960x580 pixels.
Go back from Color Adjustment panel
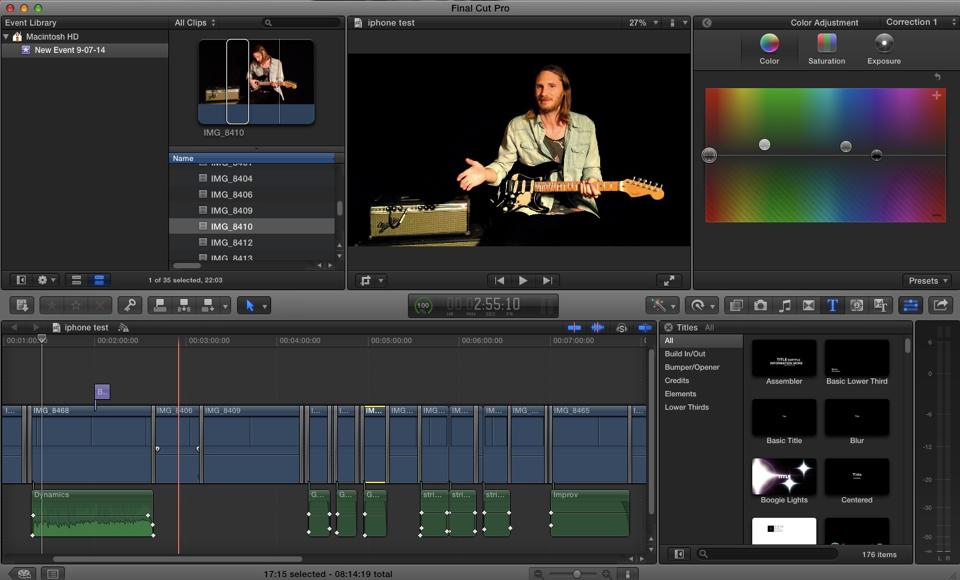[707, 23]
